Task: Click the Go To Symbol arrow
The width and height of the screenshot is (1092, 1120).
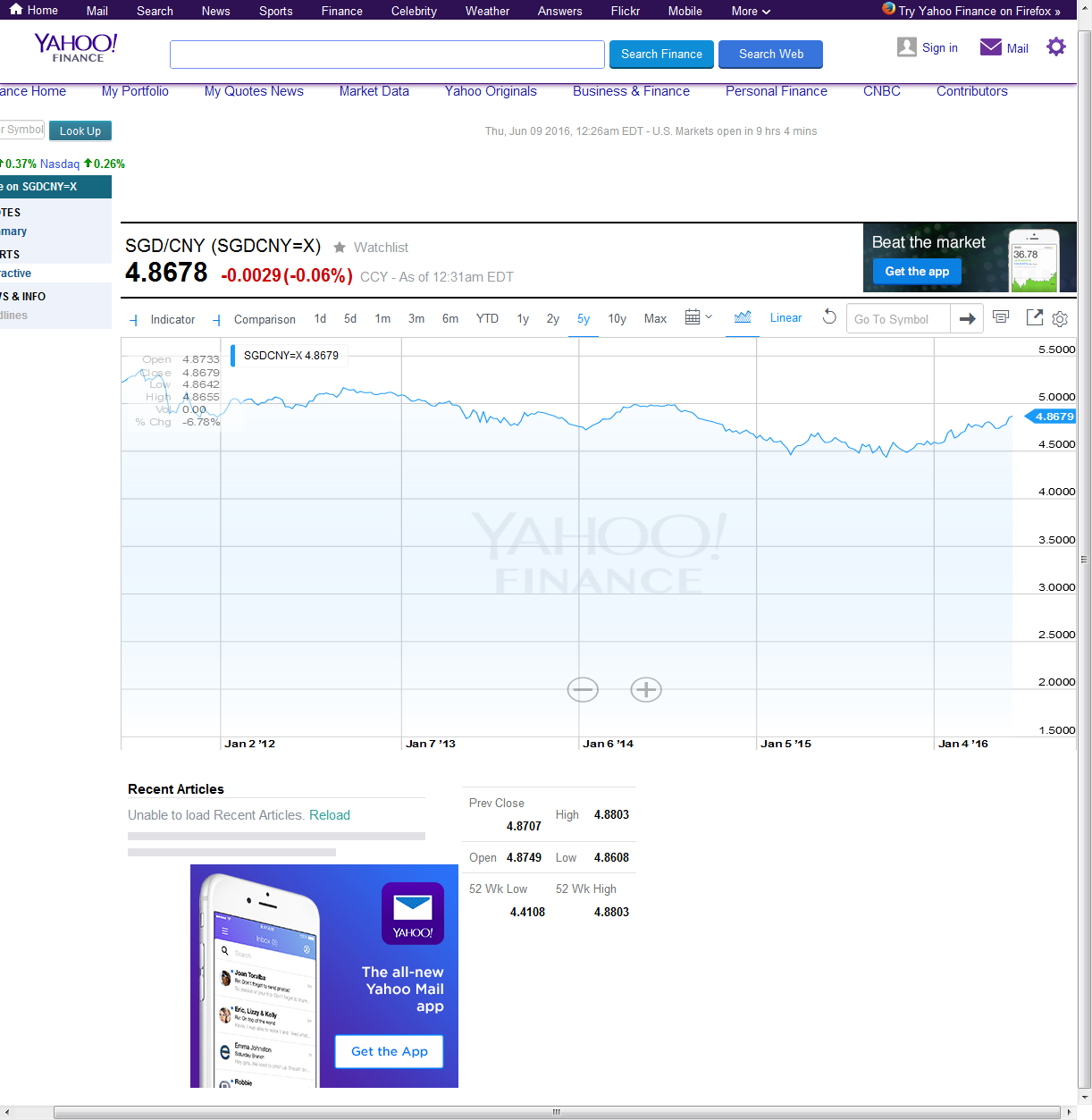Action: (x=967, y=319)
